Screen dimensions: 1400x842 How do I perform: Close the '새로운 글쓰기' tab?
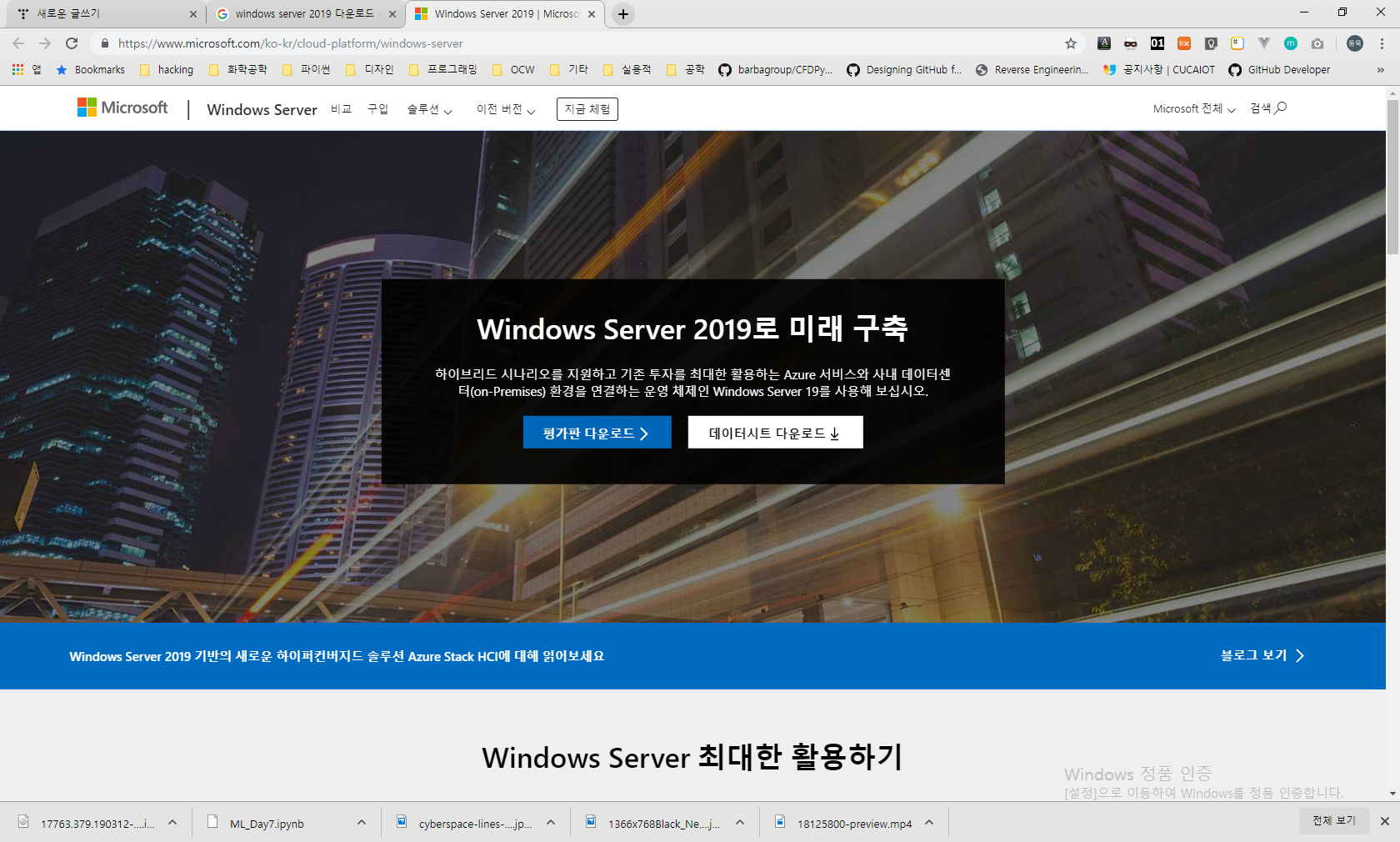tap(192, 14)
